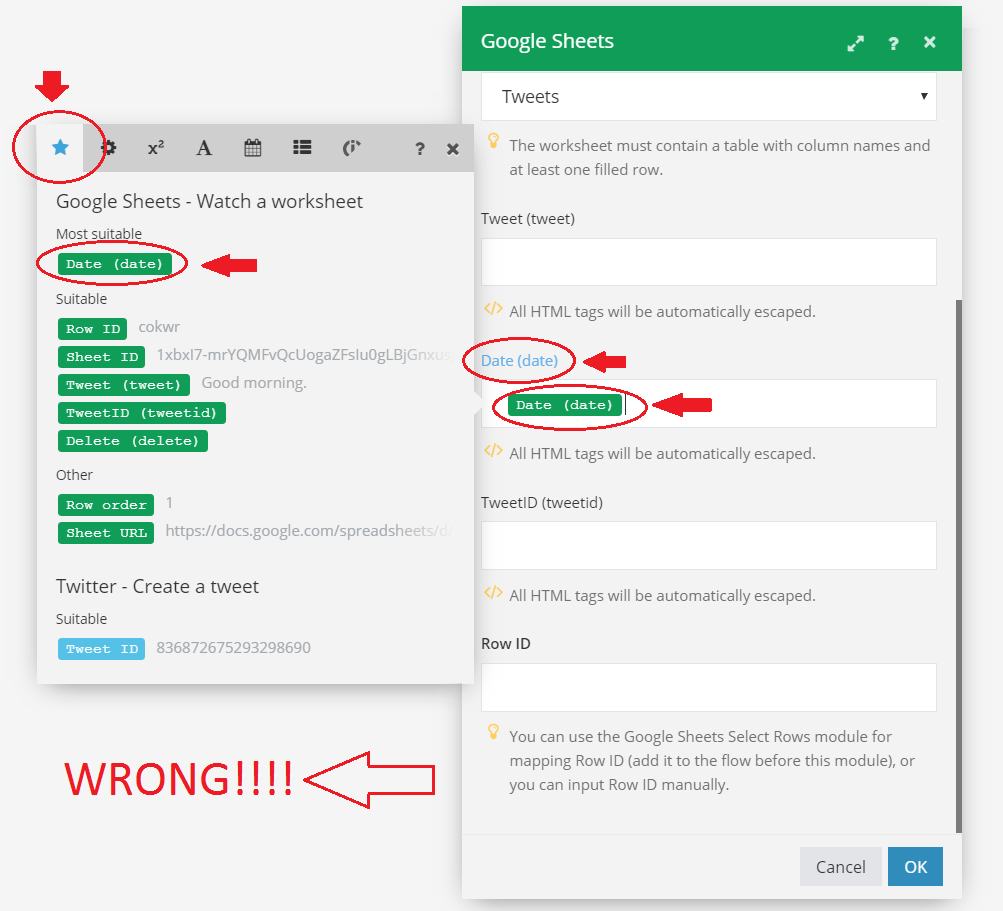The image size is (1003, 911).
Task: Insert the Delete (delete) variable tag
Action: [132, 441]
